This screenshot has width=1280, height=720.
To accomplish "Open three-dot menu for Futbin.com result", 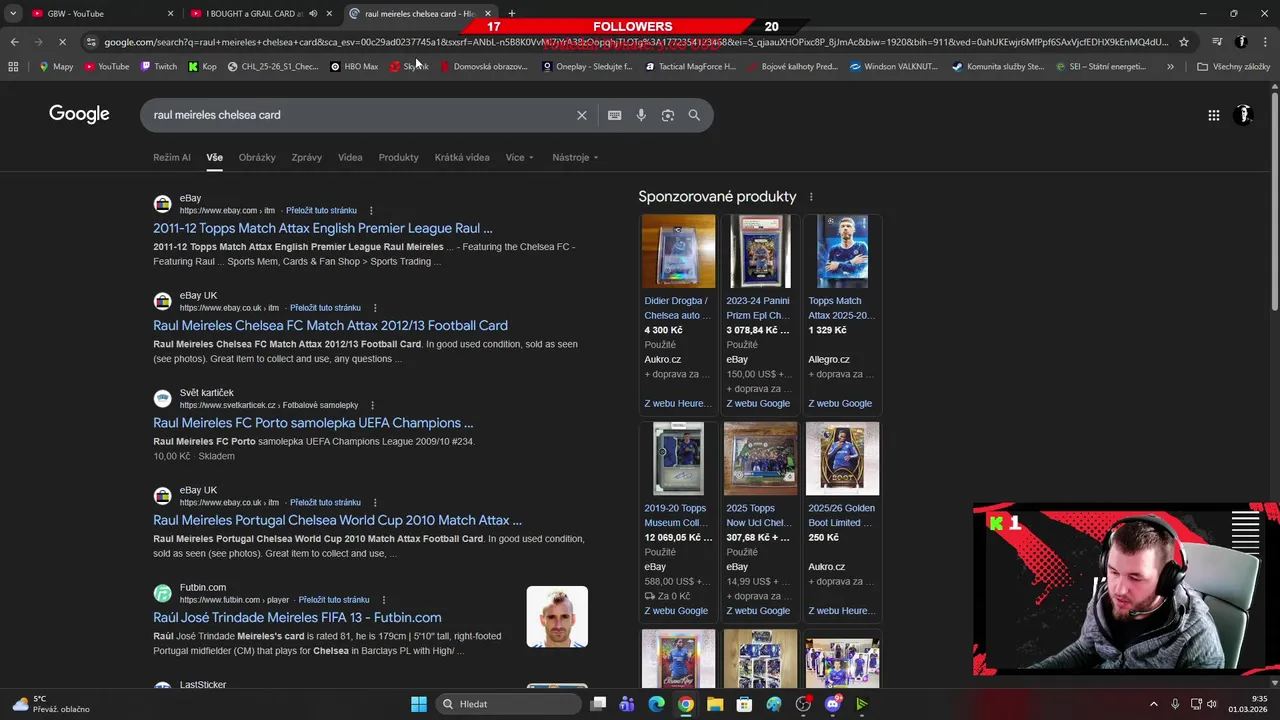I will coord(383,600).
